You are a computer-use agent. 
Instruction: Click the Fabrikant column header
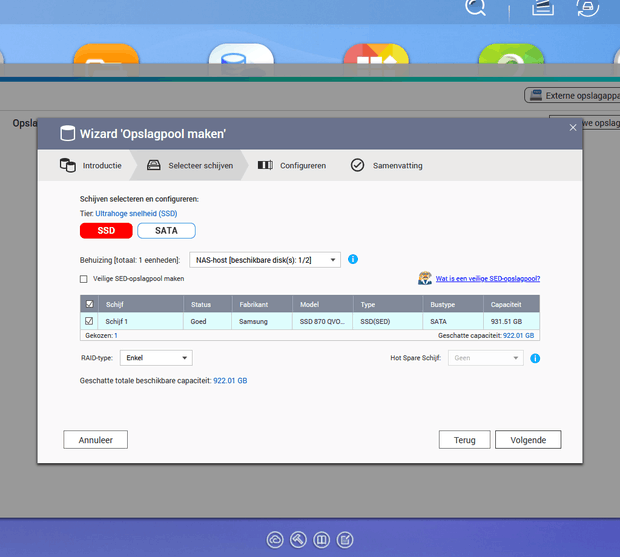click(262, 304)
